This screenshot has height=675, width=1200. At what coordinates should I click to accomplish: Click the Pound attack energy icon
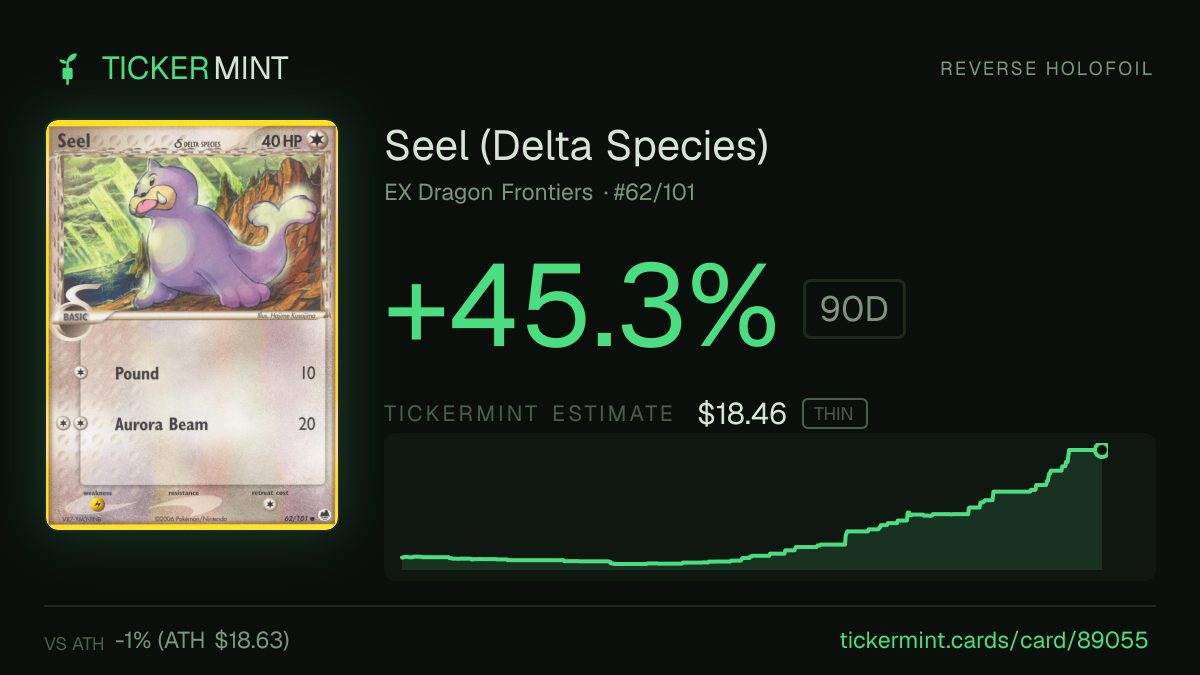(x=80, y=373)
